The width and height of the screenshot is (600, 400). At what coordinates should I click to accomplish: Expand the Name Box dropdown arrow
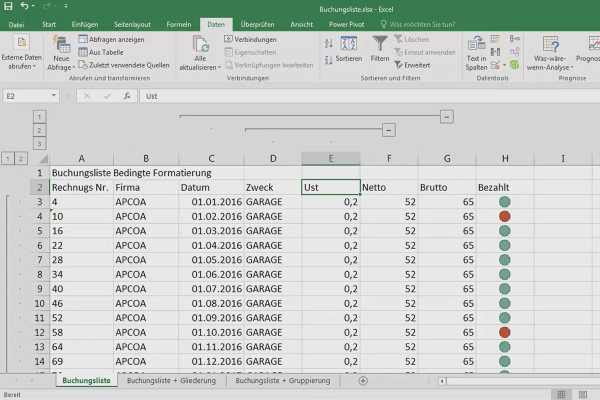point(54,96)
